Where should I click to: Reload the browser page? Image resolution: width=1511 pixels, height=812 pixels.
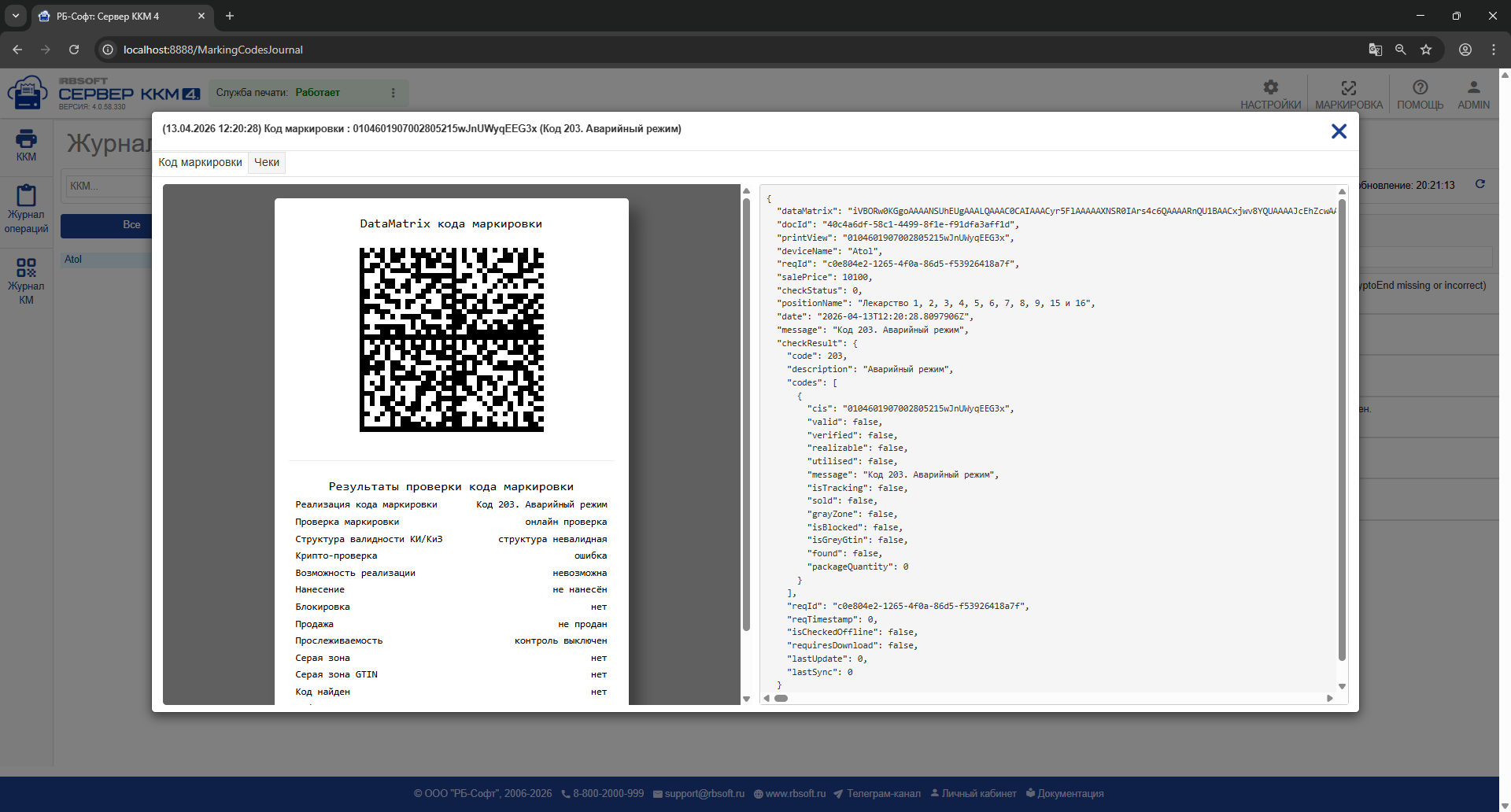tap(74, 50)
